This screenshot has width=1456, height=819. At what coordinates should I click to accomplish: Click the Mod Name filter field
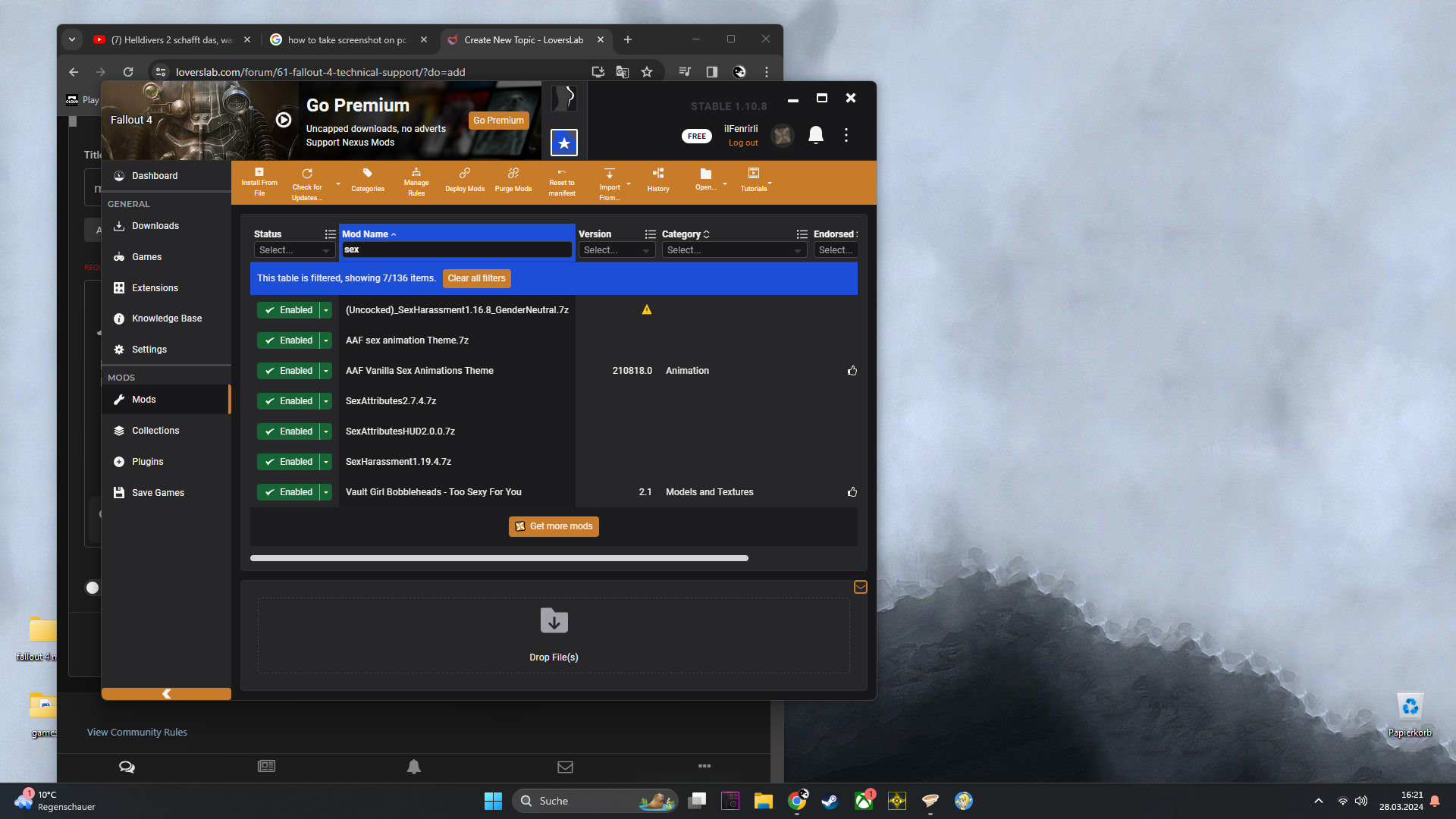click(457, 249)
